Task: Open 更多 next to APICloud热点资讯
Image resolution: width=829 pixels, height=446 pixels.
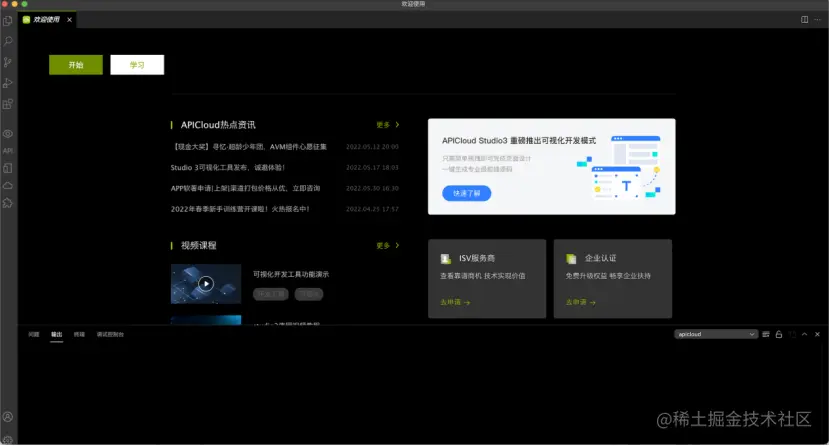Action: tap(388, 125)
